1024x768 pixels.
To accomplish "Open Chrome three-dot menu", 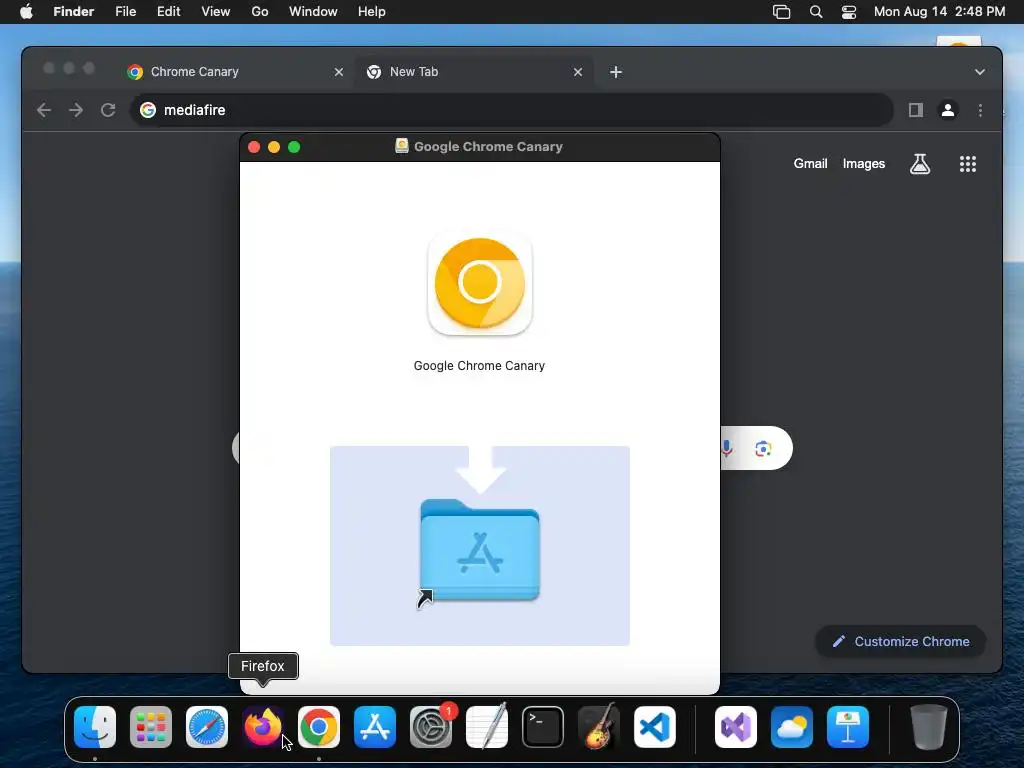I will point(980,110).
